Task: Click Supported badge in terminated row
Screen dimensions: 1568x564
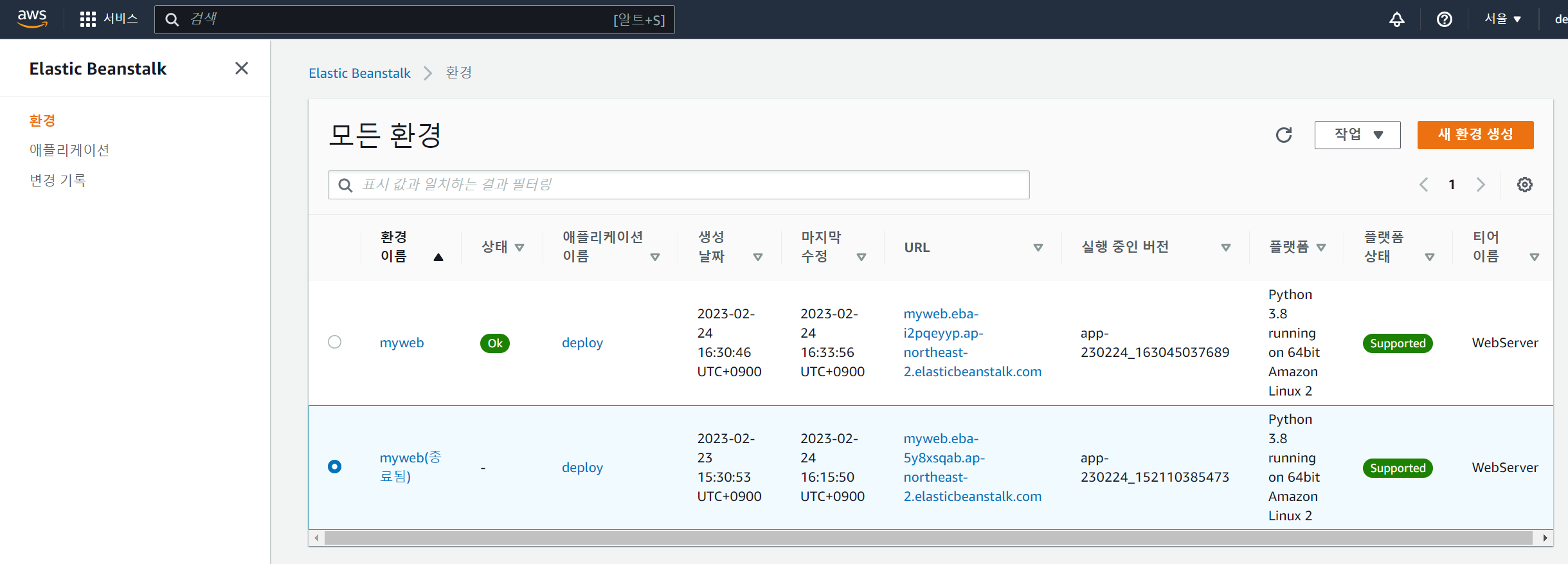Action: (x=1398, y=468)
